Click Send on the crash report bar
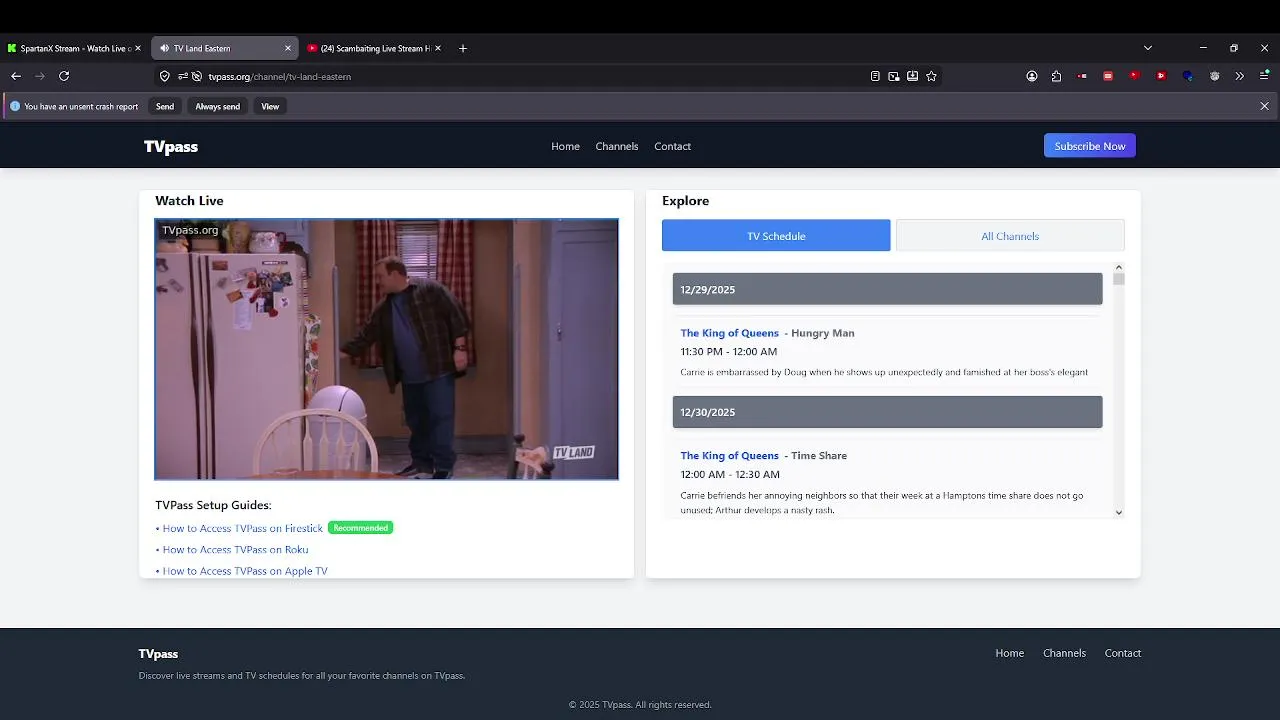1280x720 pixels. coord(165,106)
